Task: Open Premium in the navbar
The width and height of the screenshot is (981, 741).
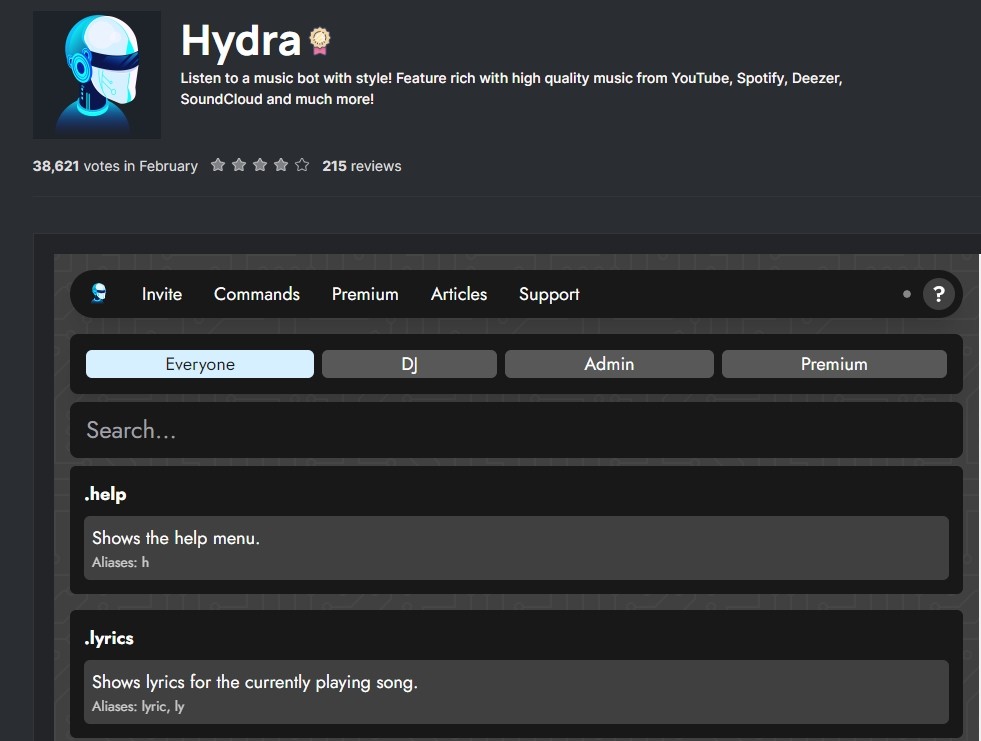Action: [x=365, y=294]
